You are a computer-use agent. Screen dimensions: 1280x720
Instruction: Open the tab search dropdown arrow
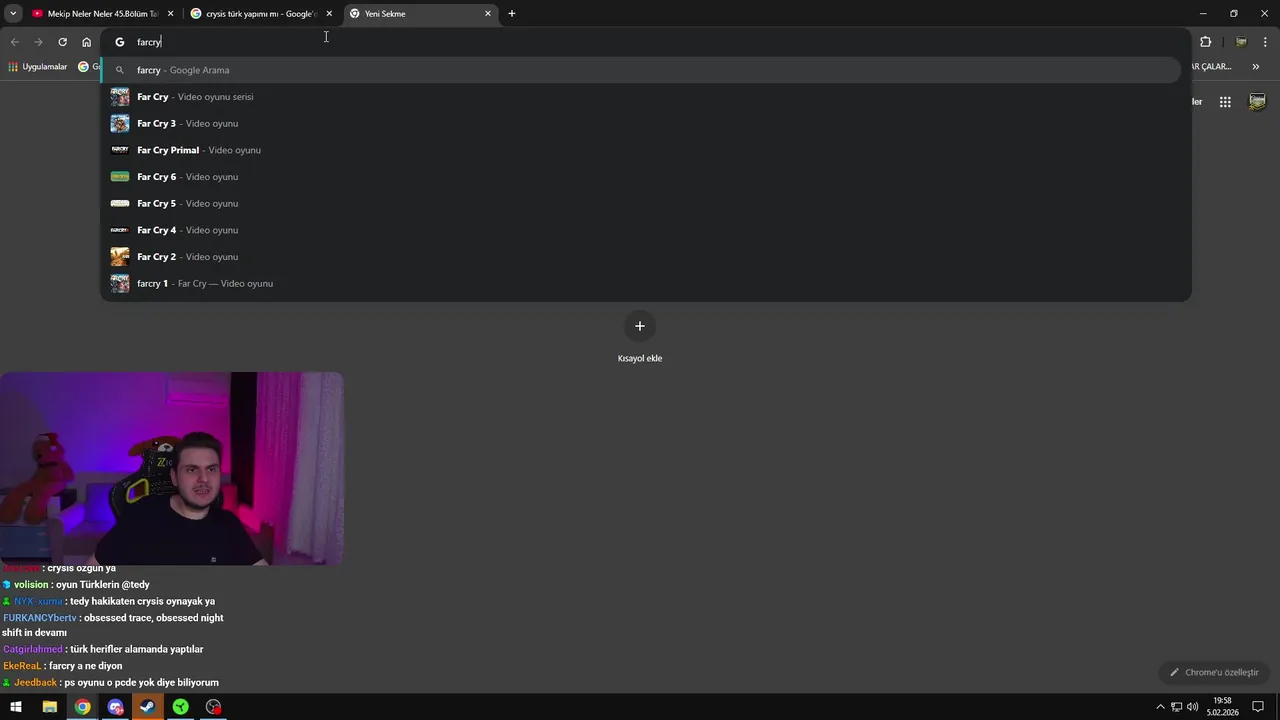coord(13,14)
